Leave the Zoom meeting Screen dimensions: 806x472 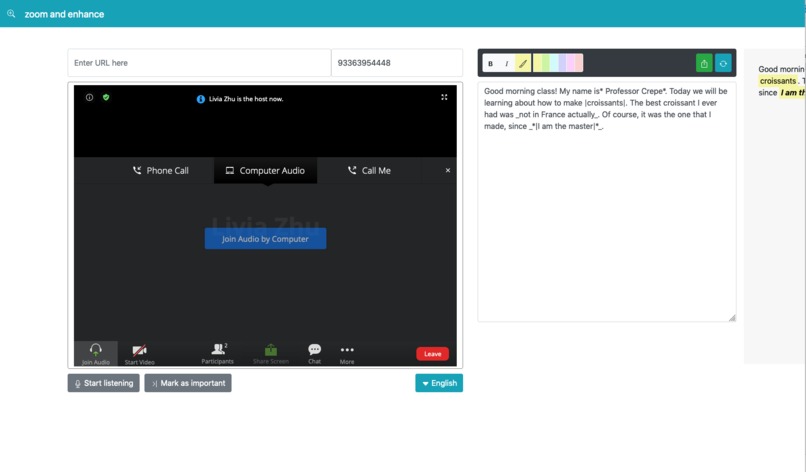(x=432, y=354)
